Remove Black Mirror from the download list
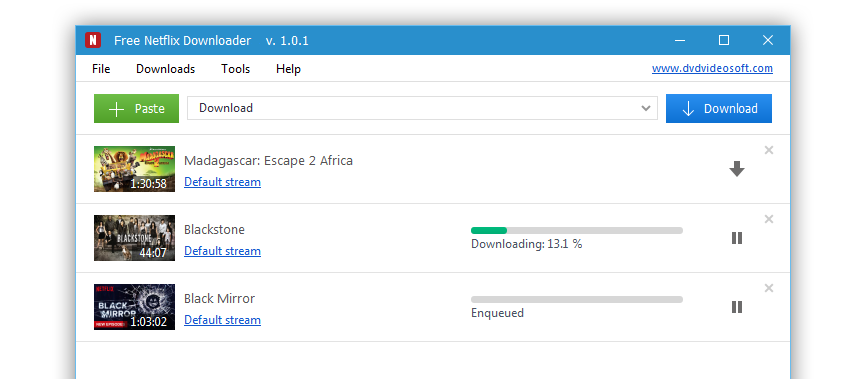866x379 pixels. (x=769, y=288)
